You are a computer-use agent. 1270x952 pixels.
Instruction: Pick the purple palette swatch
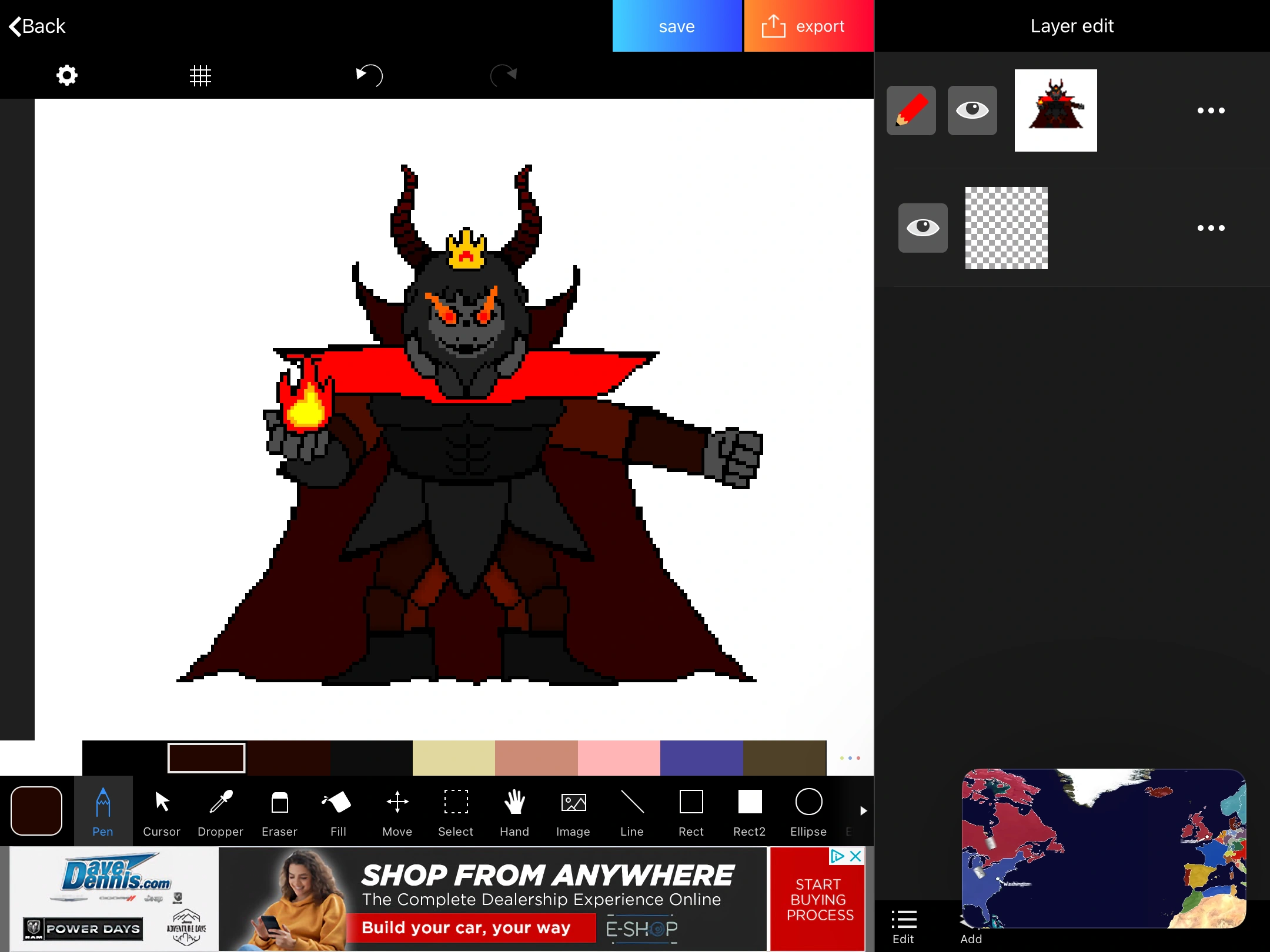click(x=701, y=758)
